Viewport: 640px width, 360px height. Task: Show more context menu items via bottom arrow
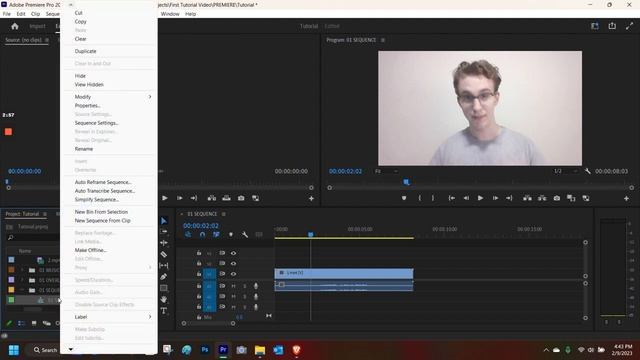point(71,349)
